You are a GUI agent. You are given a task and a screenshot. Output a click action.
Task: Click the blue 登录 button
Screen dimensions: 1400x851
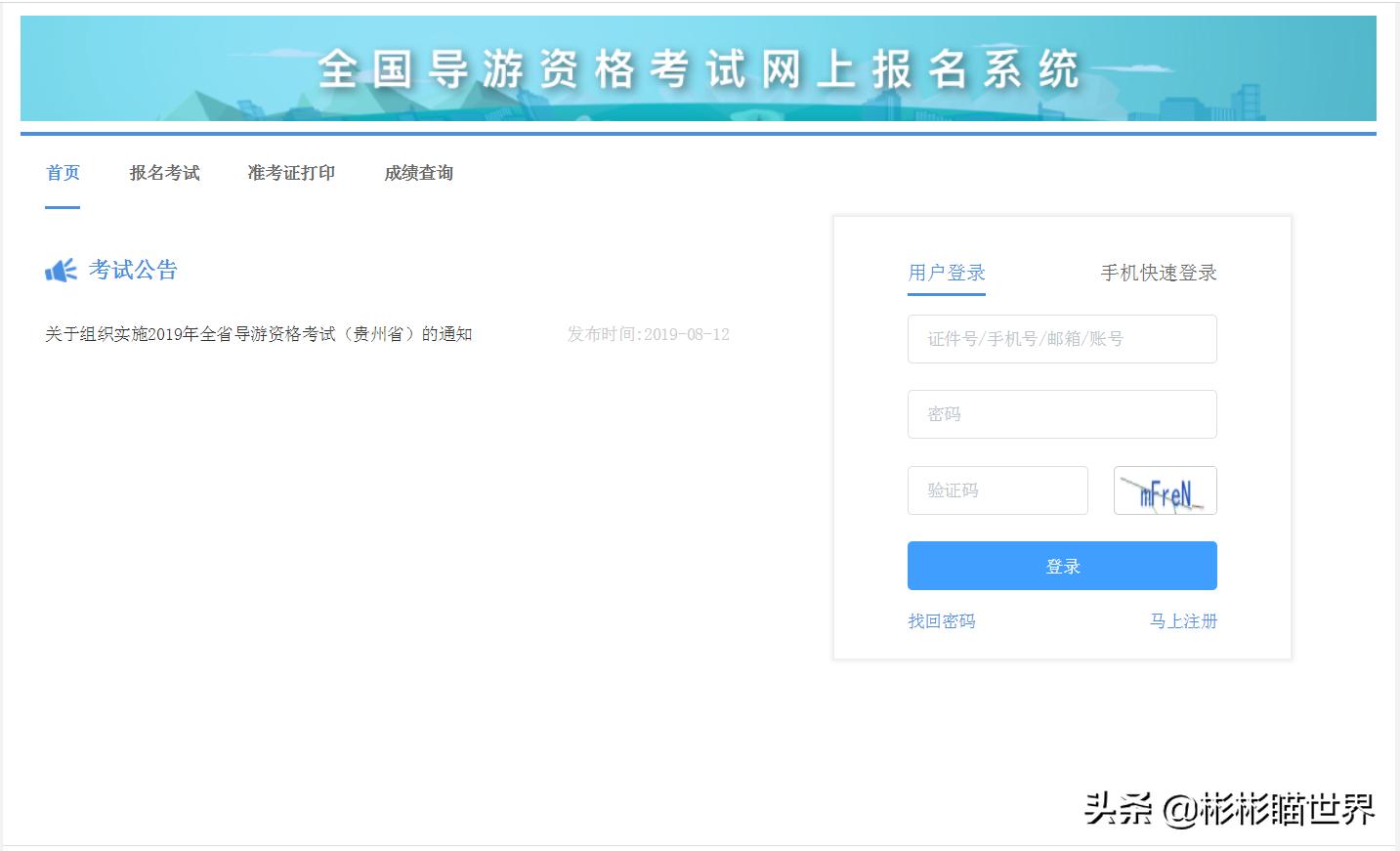click(x=1061, y=565)
